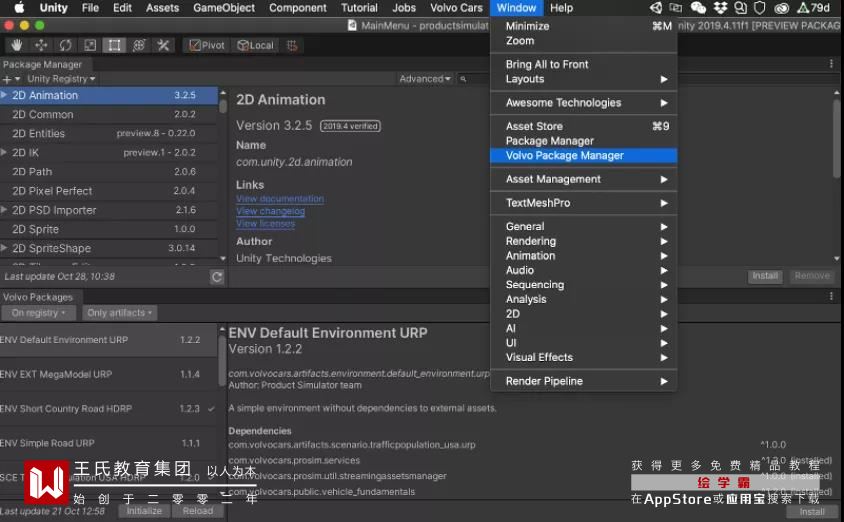Toggle Local handle rotation
The height and width of the screenshot is (522, 844).
click(256, 46)
